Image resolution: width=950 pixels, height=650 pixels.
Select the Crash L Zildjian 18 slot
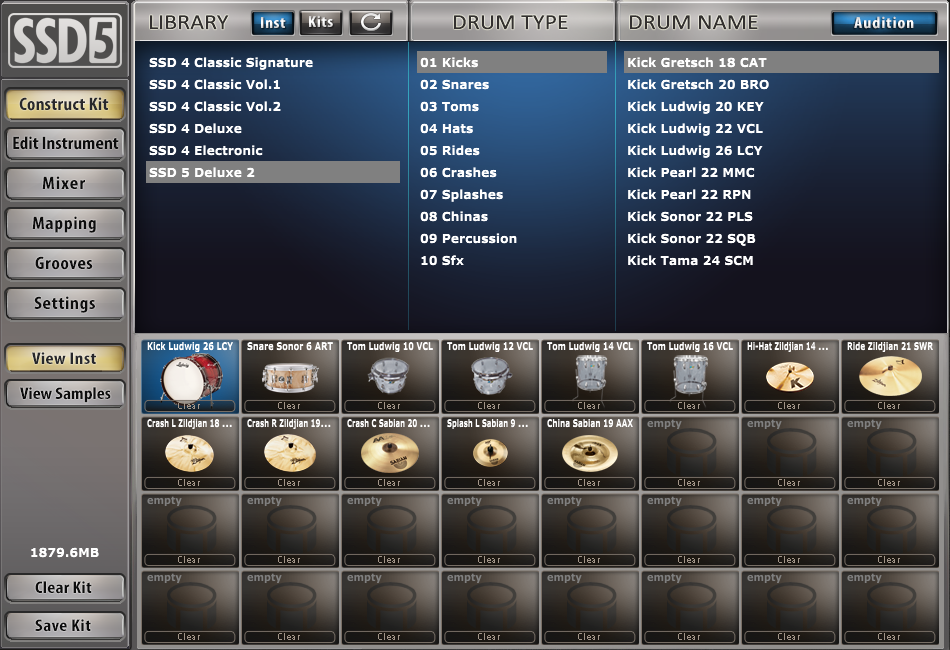[190, 453]
